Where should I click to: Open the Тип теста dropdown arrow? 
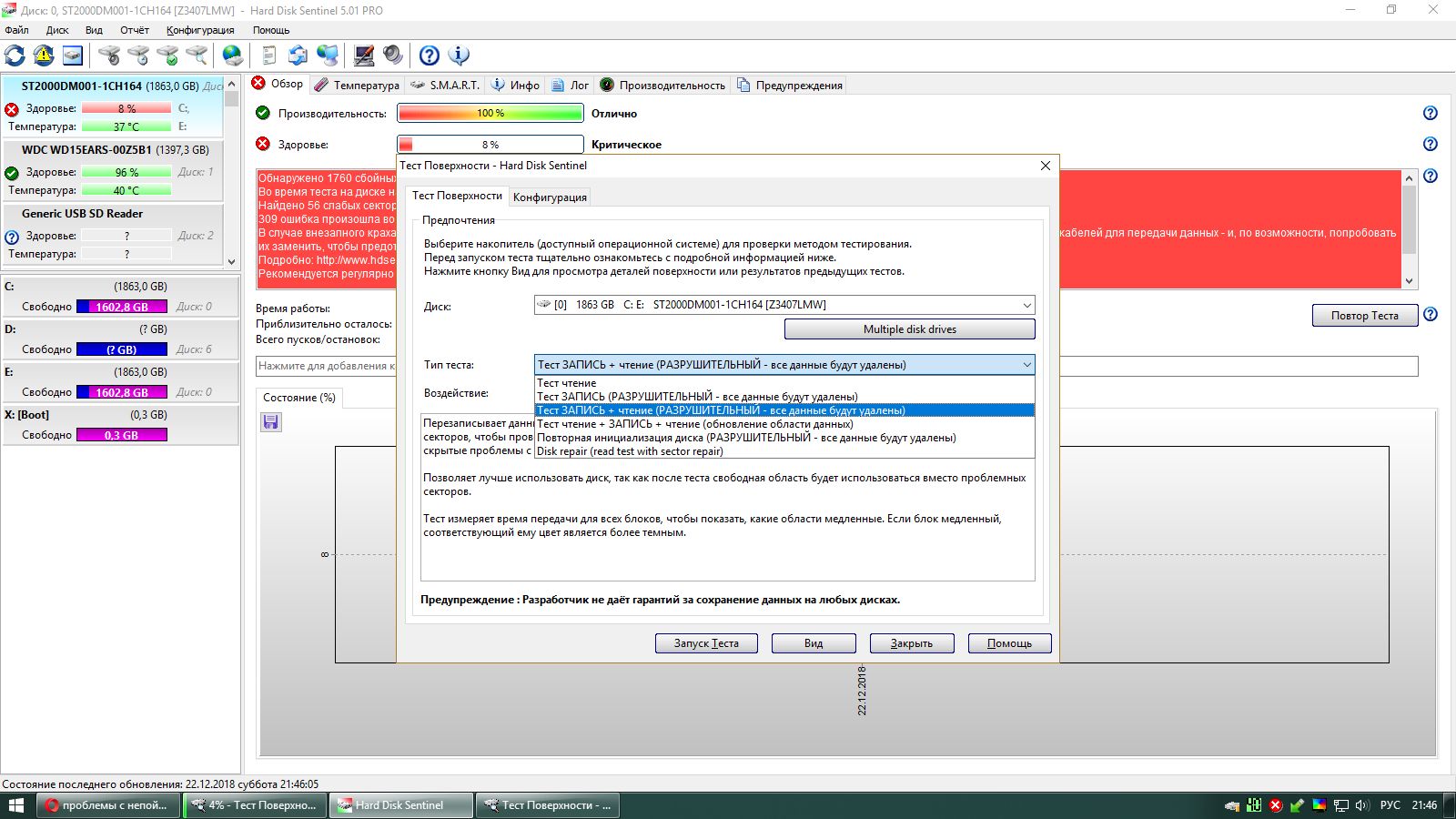point(1026,365)
